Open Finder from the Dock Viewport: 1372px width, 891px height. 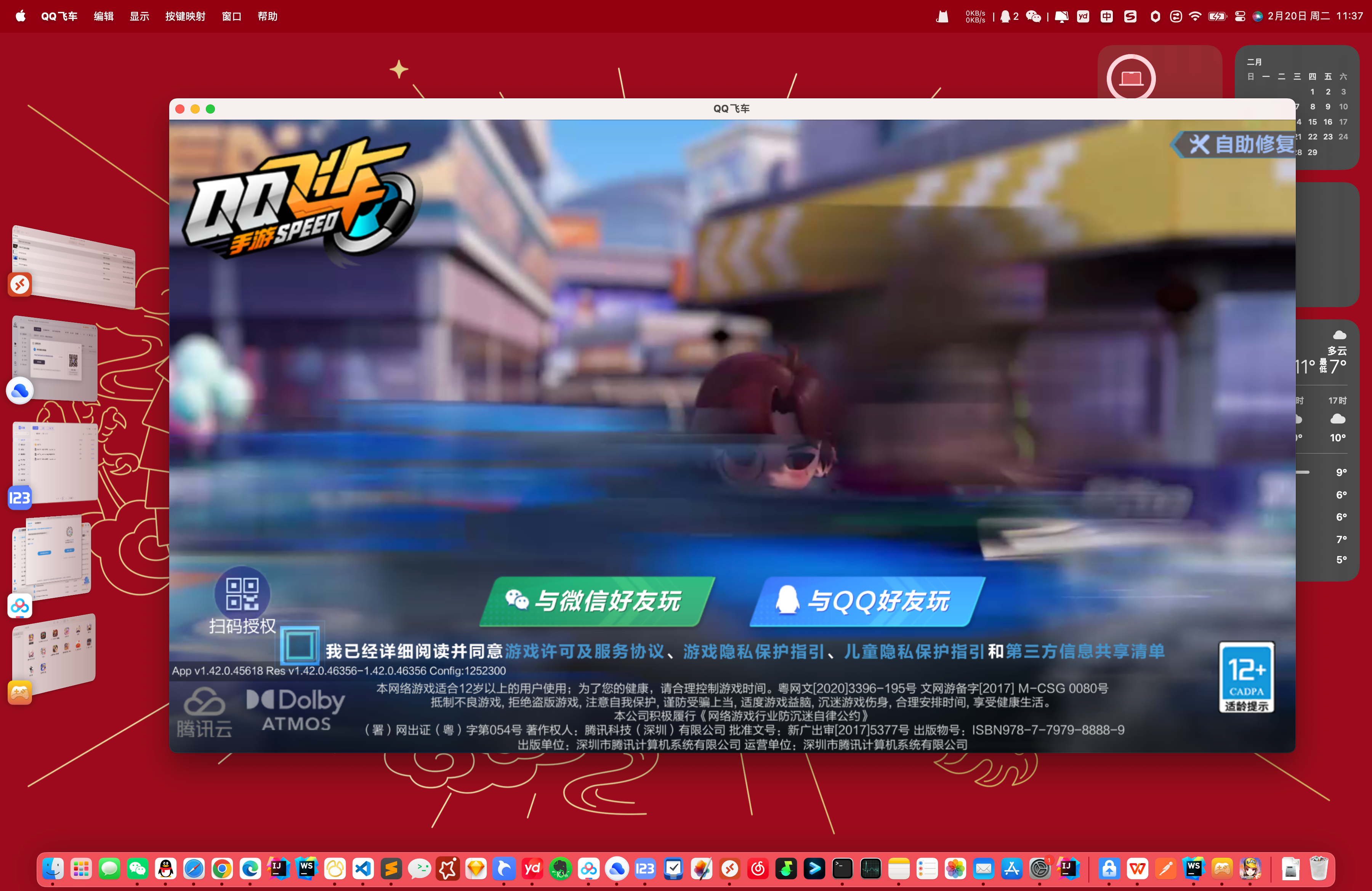pos(53,869)
